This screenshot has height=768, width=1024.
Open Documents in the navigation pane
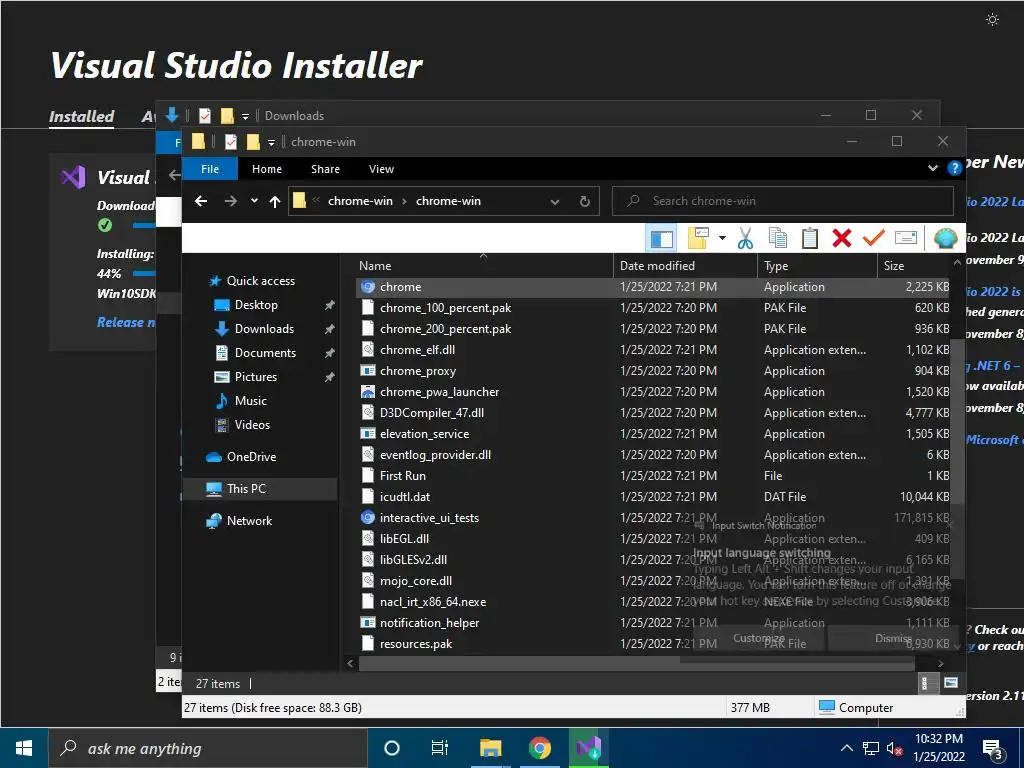pyautogui.click(x=264, y=353)
